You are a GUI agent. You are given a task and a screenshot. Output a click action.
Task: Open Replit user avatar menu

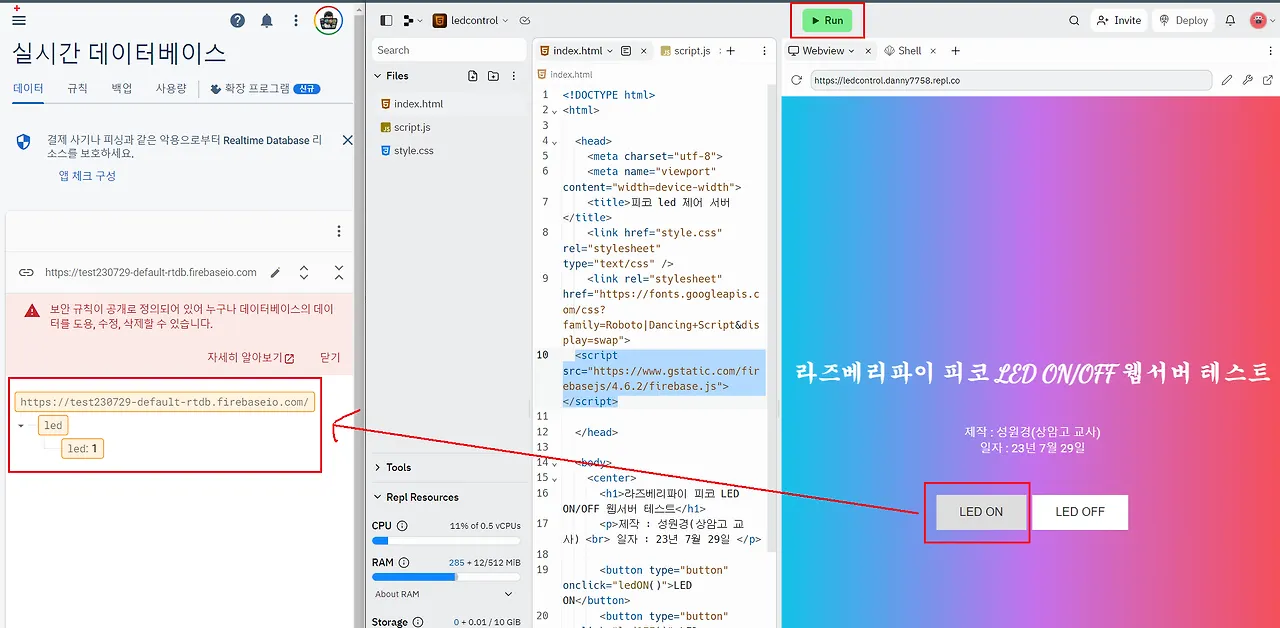[1261, 20]
